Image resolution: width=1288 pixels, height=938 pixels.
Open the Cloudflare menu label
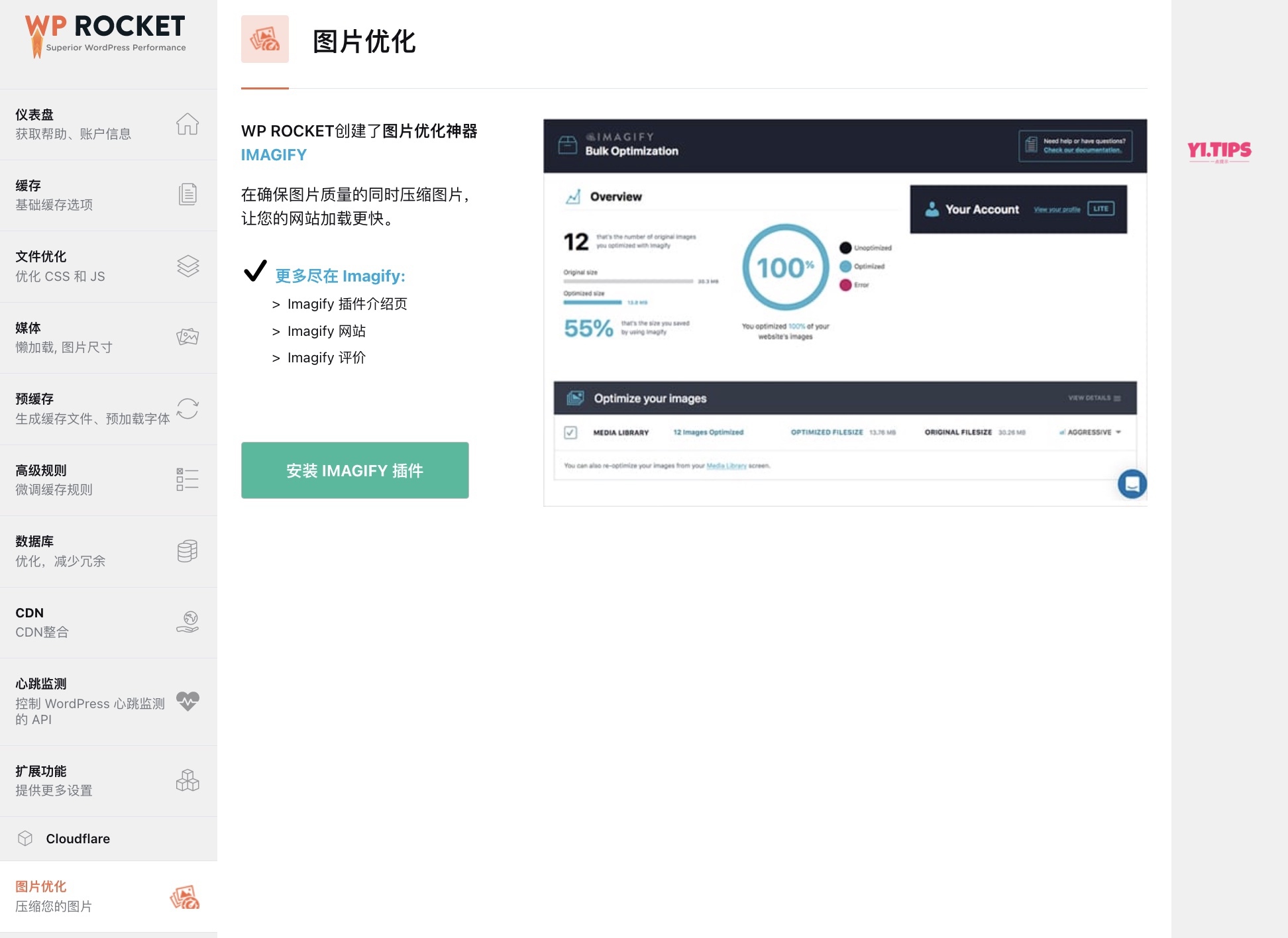pyautogui.click(x=78, y=839)
